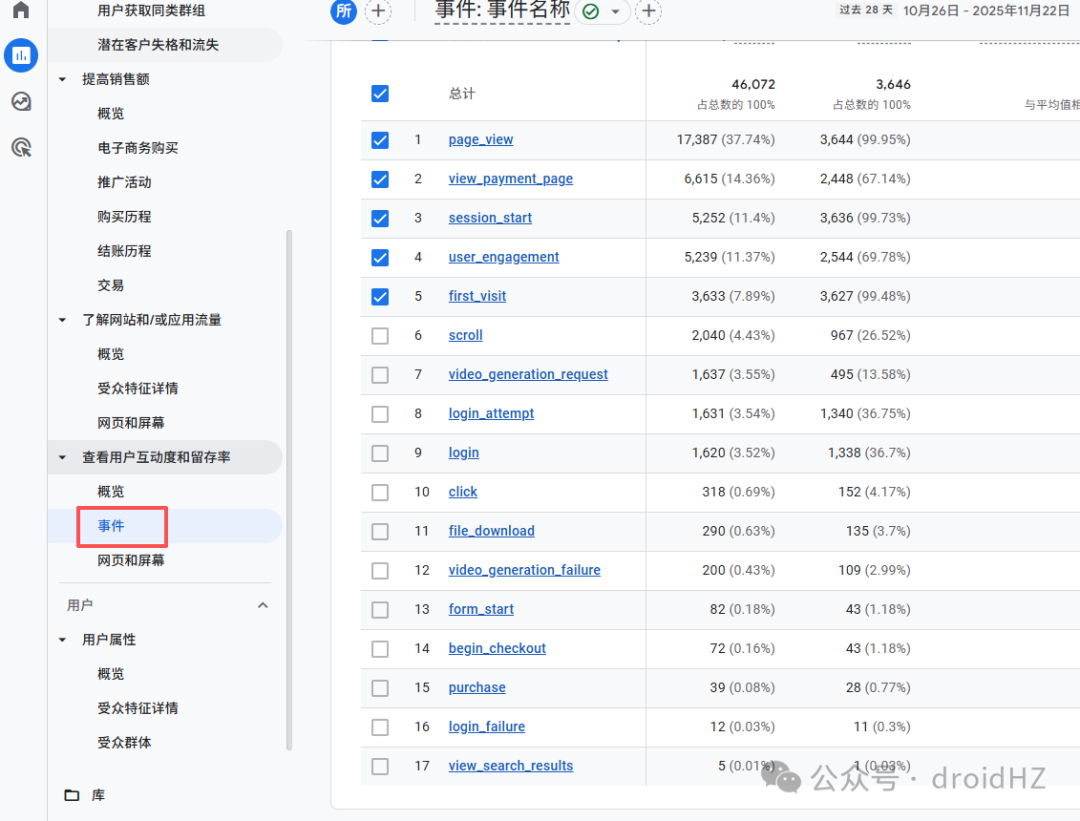Check the click row checkbox
This screenshot has height=821, width=1080.
pos(380,492)
